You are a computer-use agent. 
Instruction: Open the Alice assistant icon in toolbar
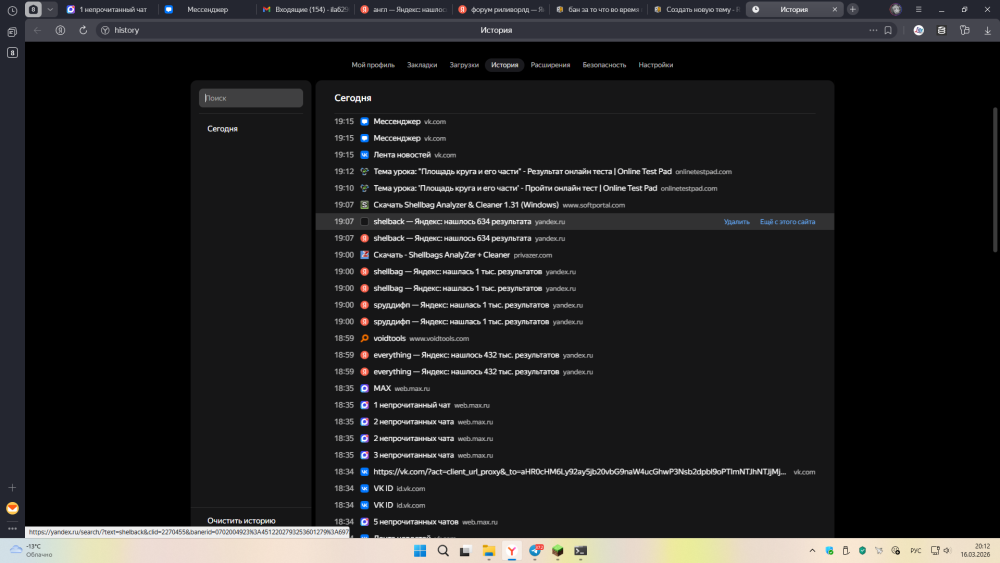[x=918, y=30]
